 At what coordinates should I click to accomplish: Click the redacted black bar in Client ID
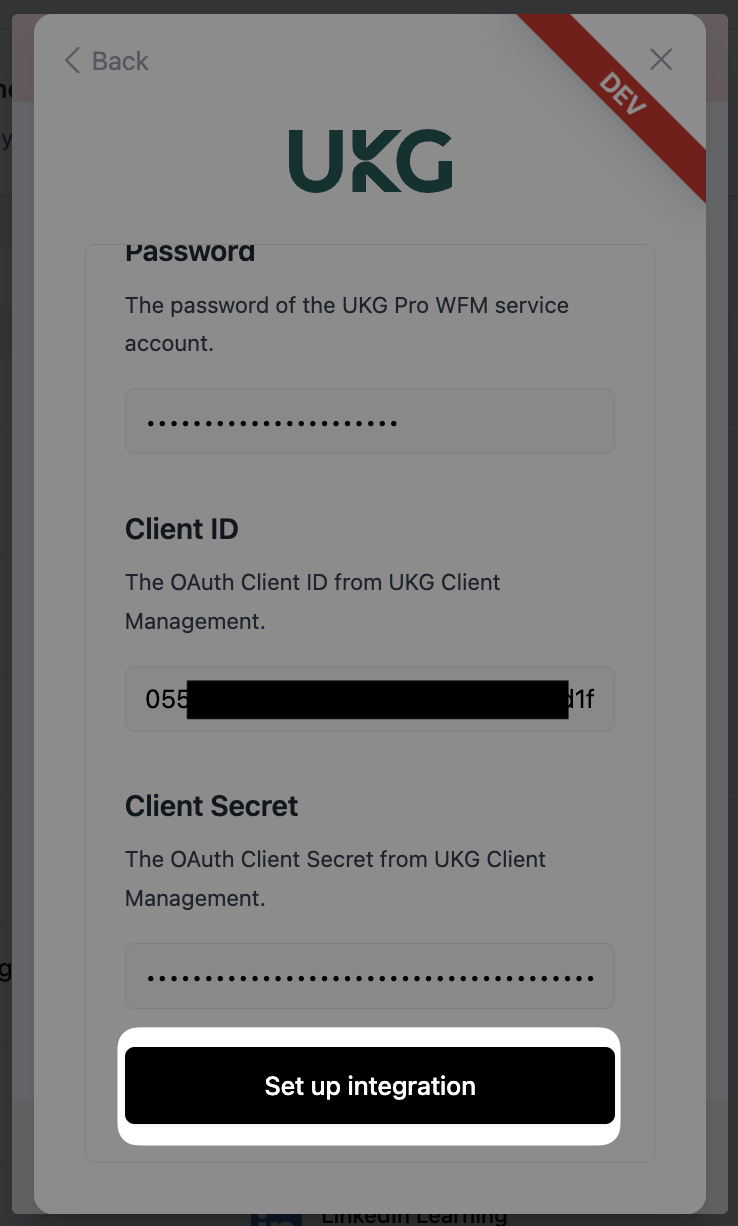(377, 699)
